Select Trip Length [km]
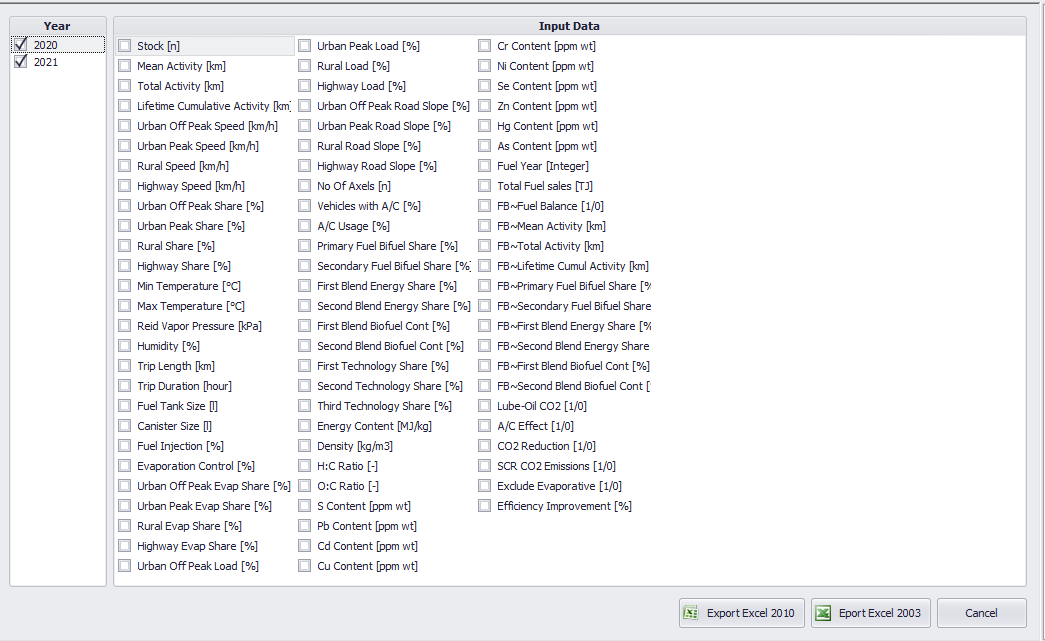Viewport: 1045px width, 641px height. click(124, 365)
